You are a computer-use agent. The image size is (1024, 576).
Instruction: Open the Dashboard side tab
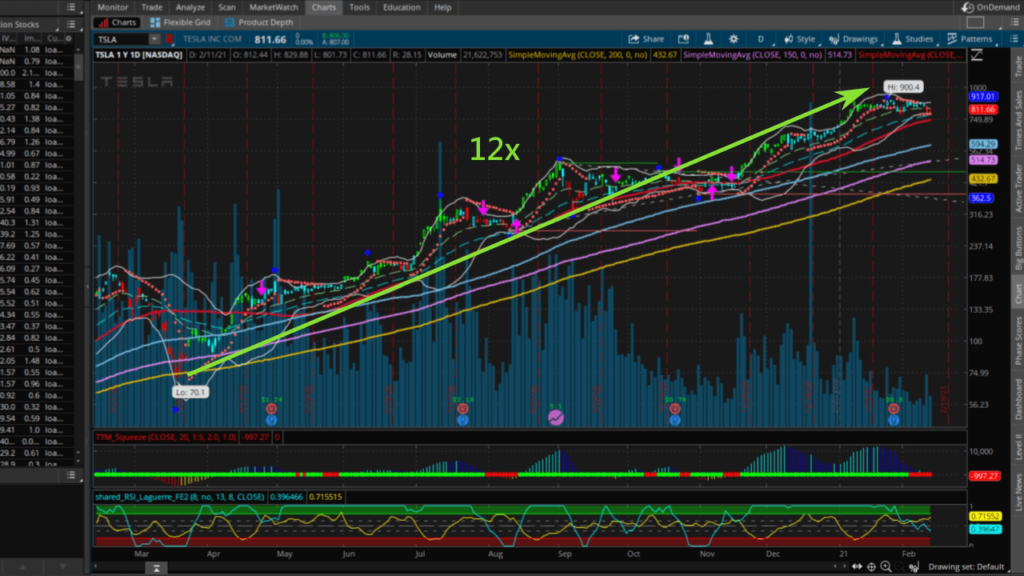point(1017,399)
